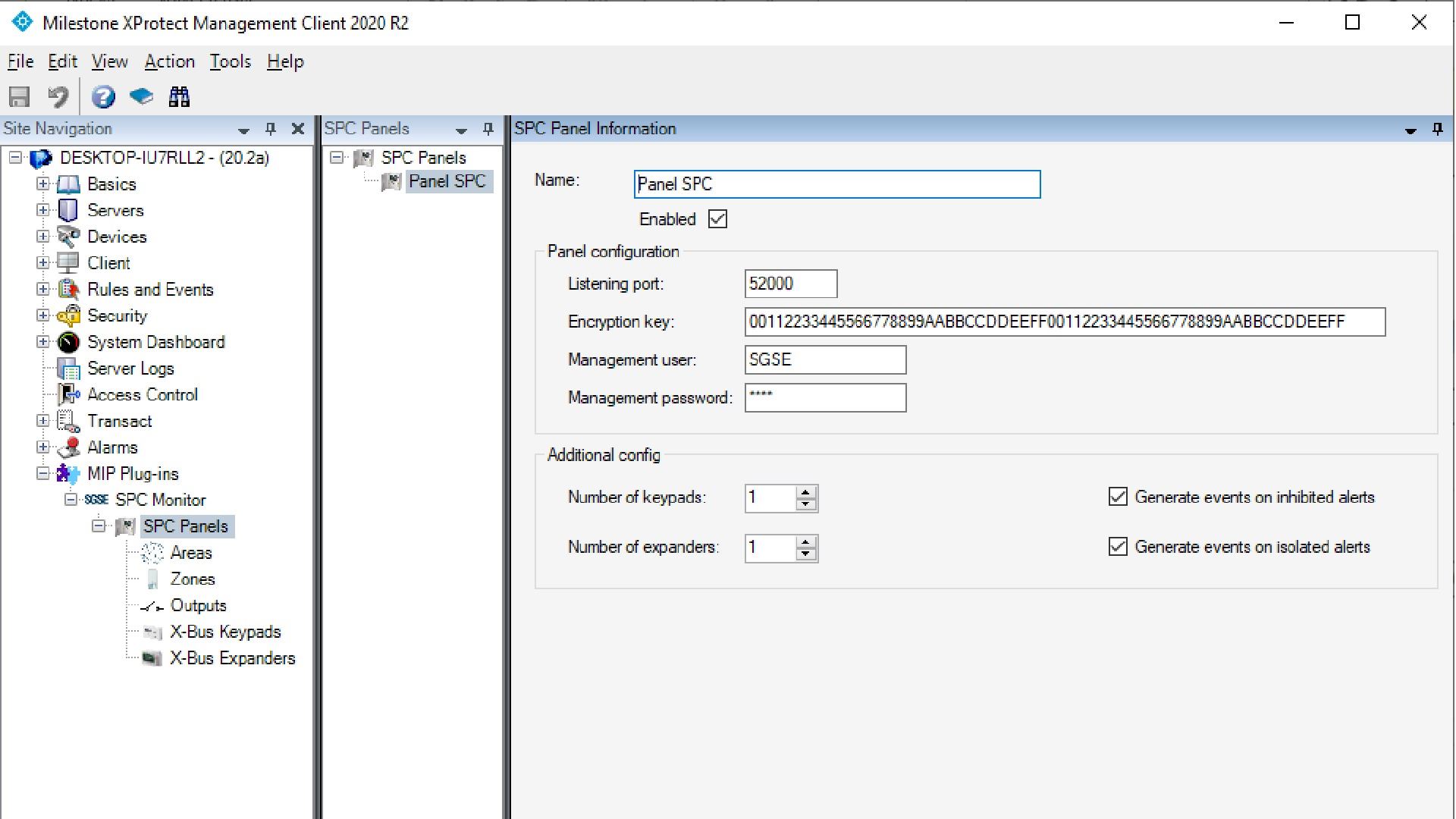Expand the Basics node
The height and width of the screenshot is (819, 1456).
(43, 184)
